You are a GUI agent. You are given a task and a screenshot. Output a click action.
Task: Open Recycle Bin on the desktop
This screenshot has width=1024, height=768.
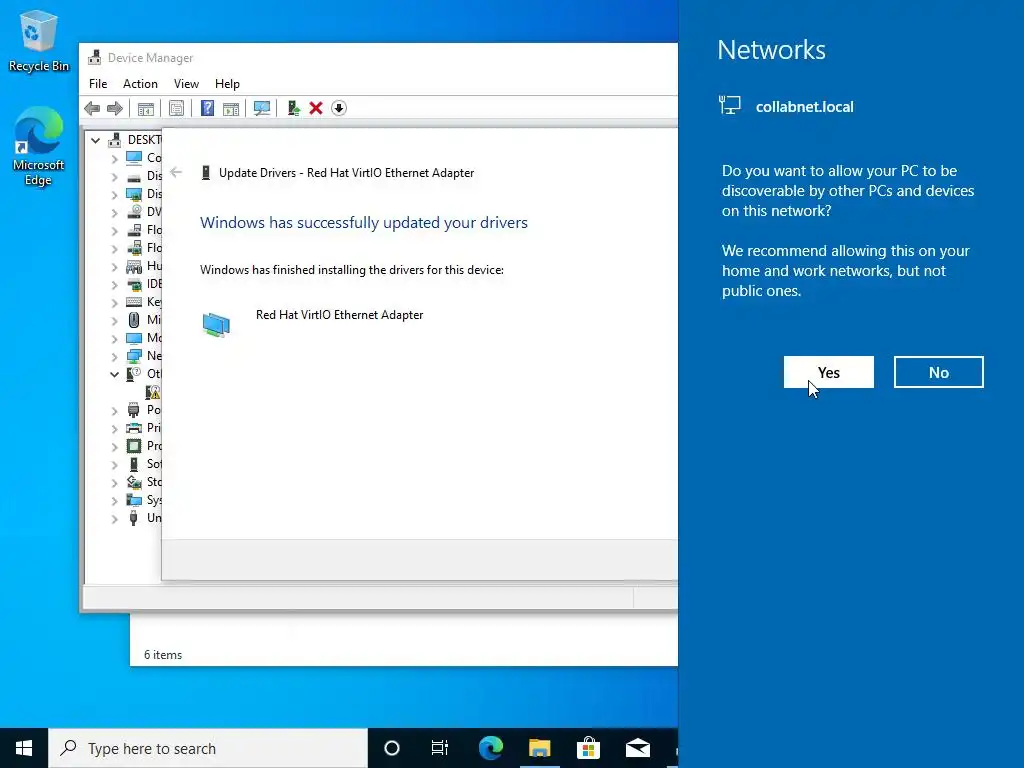coord(39,41)
